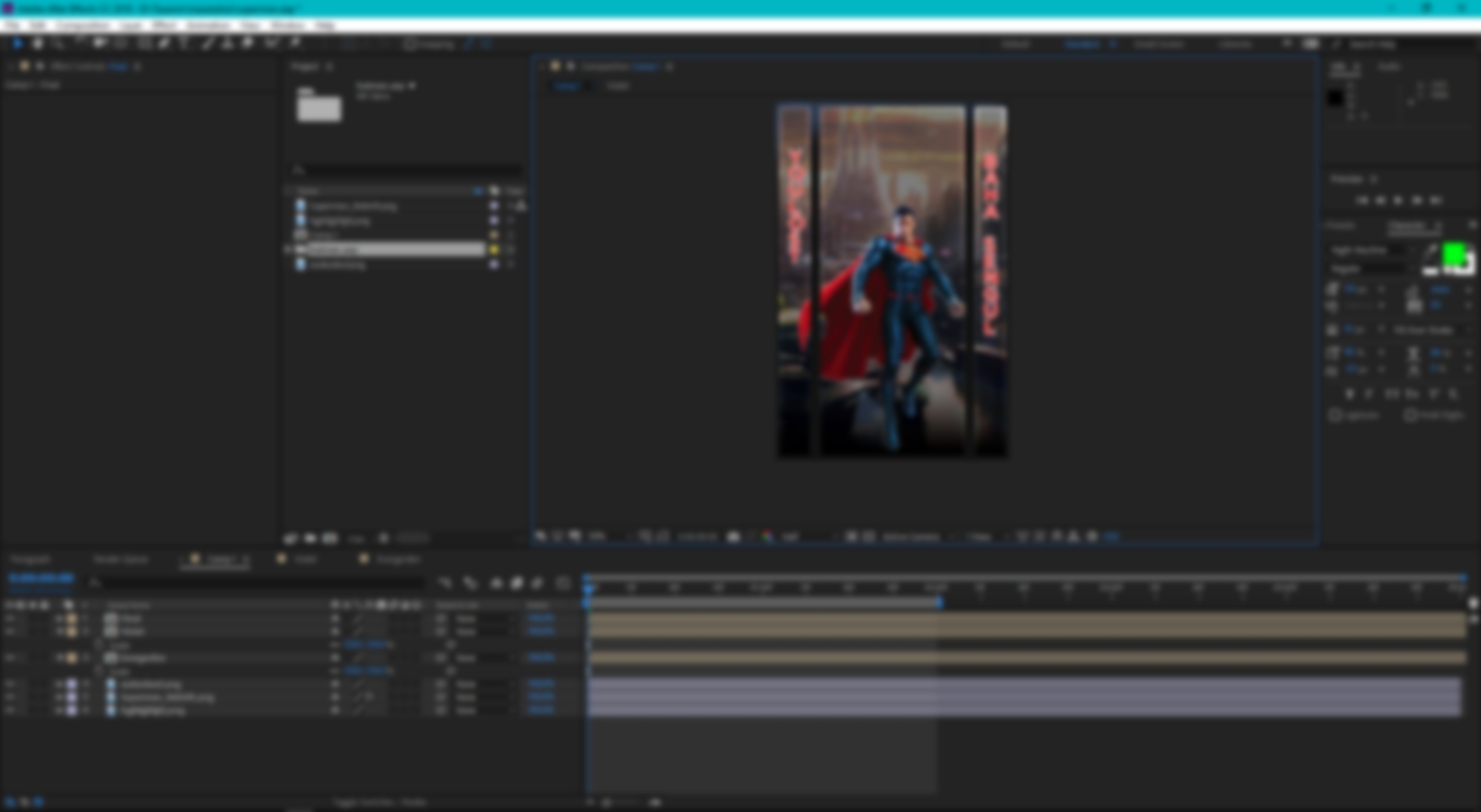The image size is (1481, 812).
Task: Take a snapshot of the composition viewer
Action: (734, 537)
